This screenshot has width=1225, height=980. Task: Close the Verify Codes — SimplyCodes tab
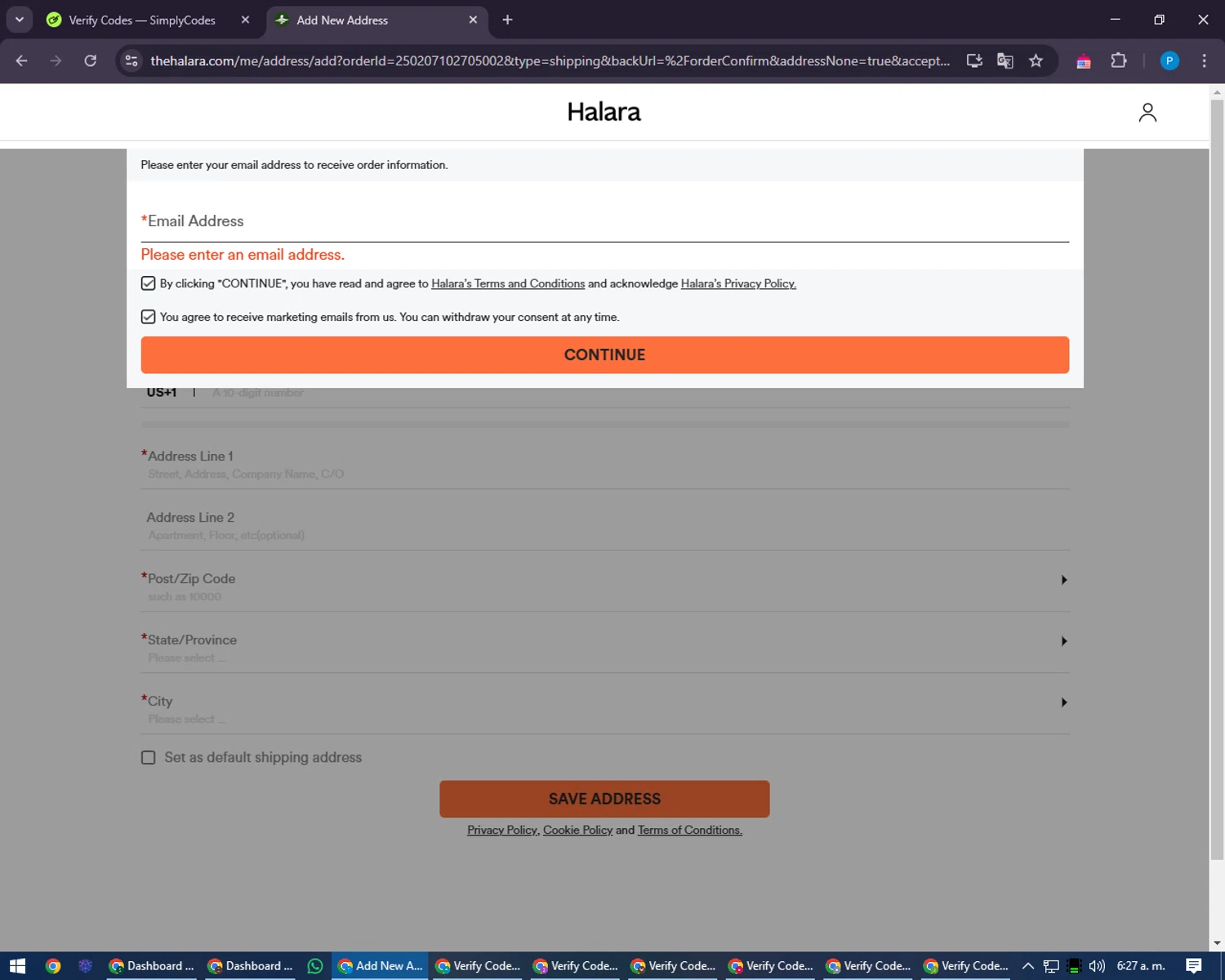pos(245,20)
